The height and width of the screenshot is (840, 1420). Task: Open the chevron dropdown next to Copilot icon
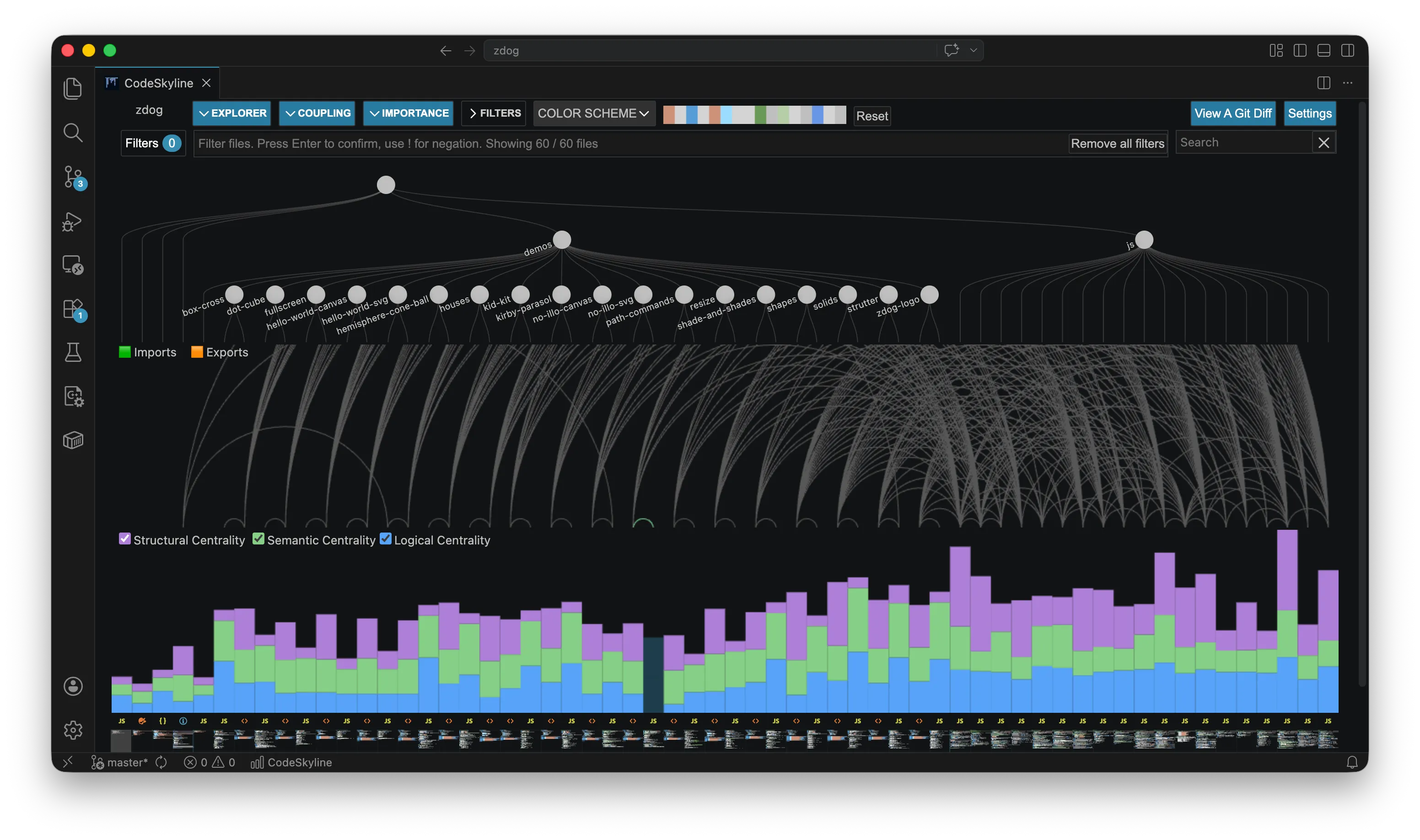coord(974,50)
